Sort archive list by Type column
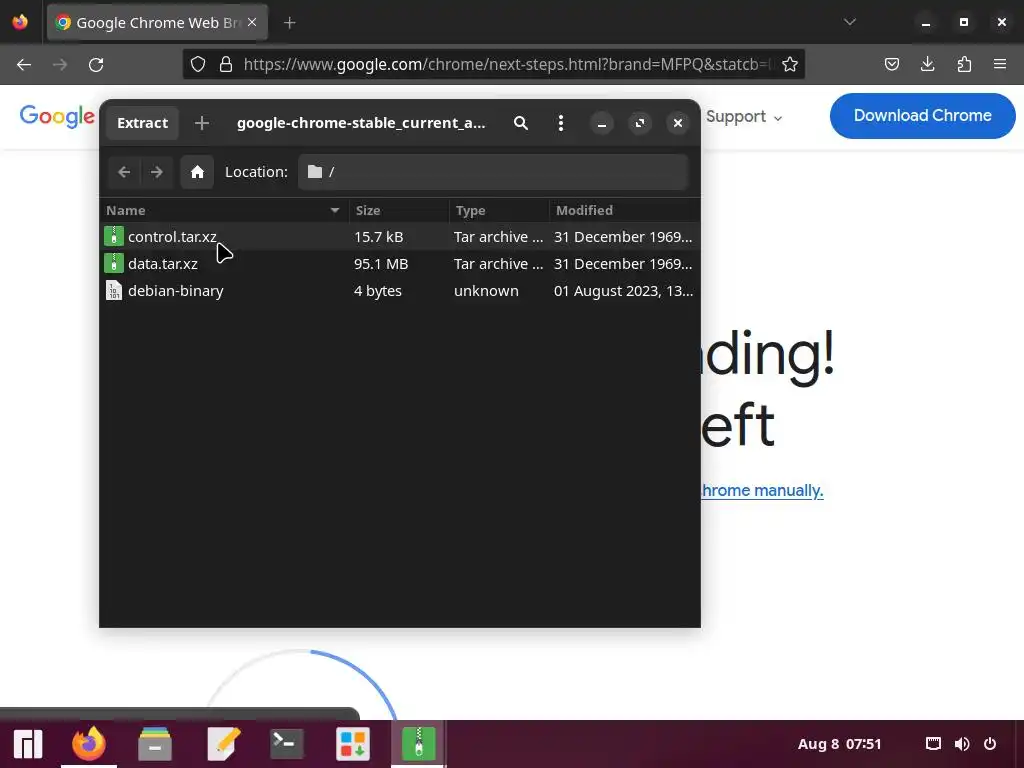The image size is (1024, 768). [499, 210]
